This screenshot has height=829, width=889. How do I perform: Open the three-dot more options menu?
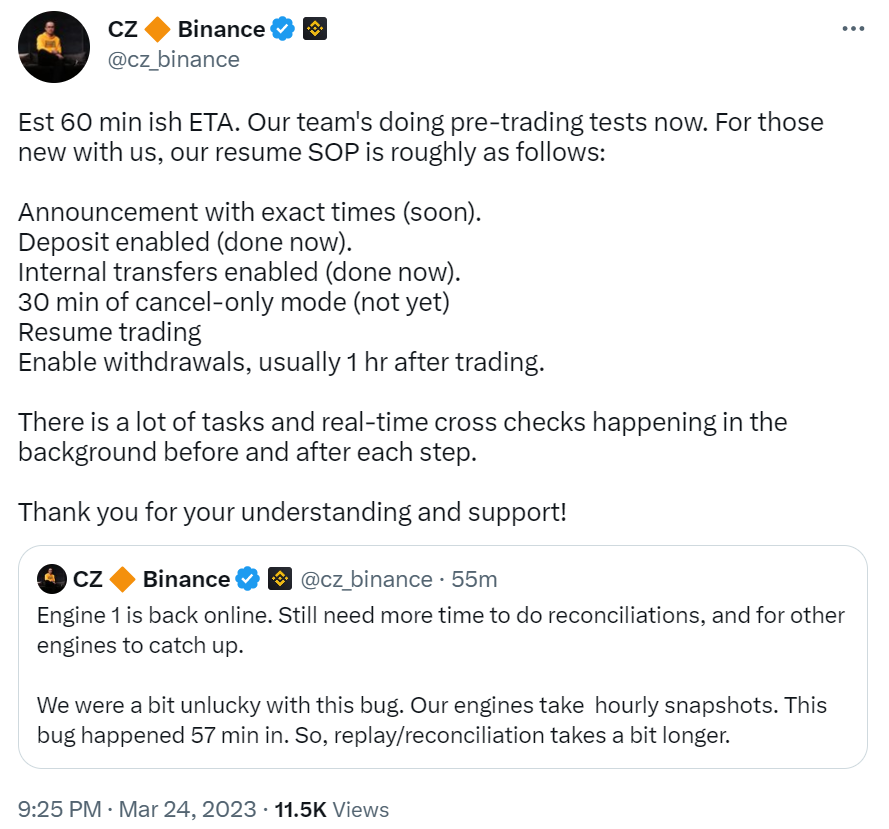tap(852, 28)
